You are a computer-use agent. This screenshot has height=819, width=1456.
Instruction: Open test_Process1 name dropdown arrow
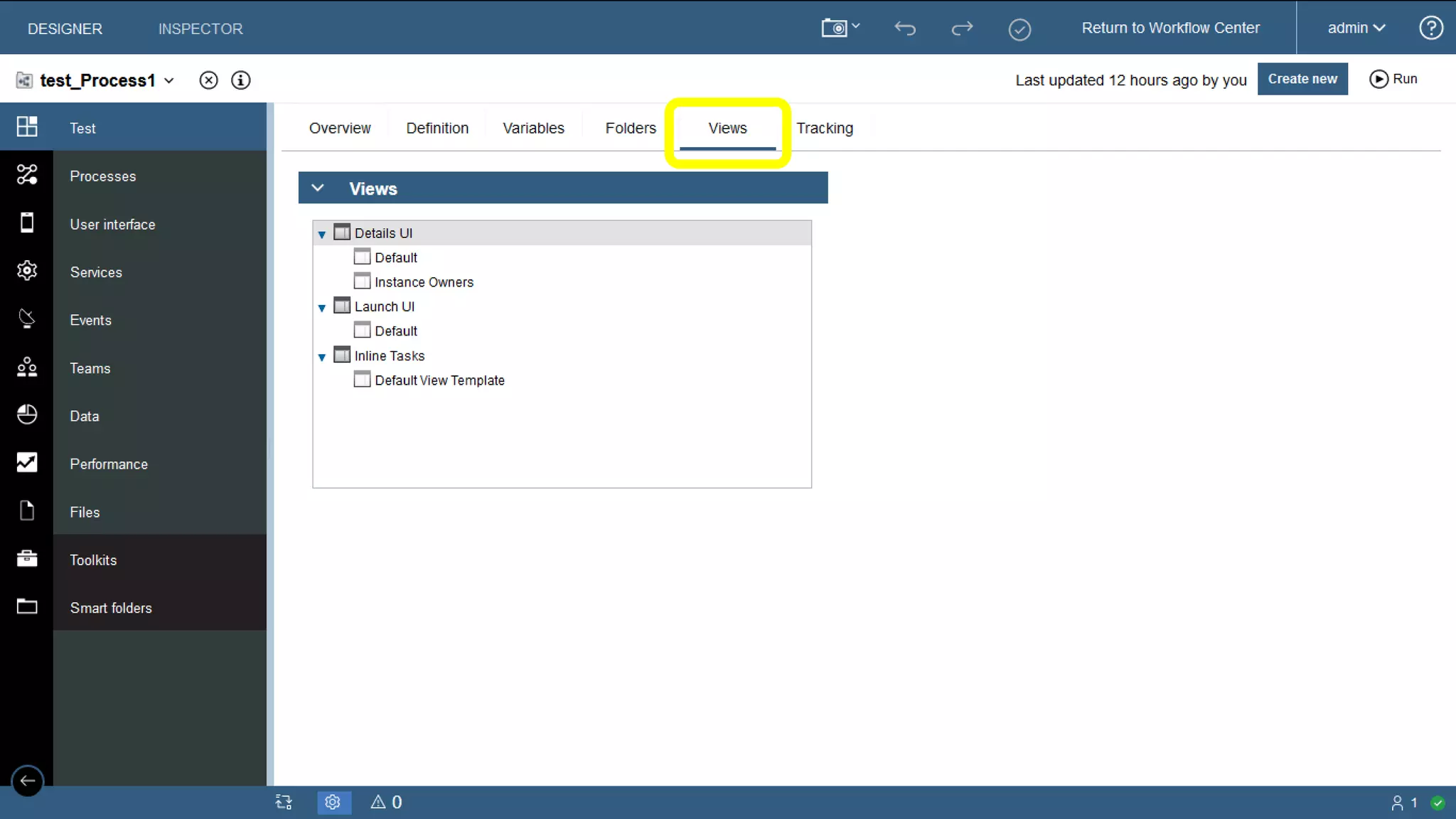pos(169,81)
